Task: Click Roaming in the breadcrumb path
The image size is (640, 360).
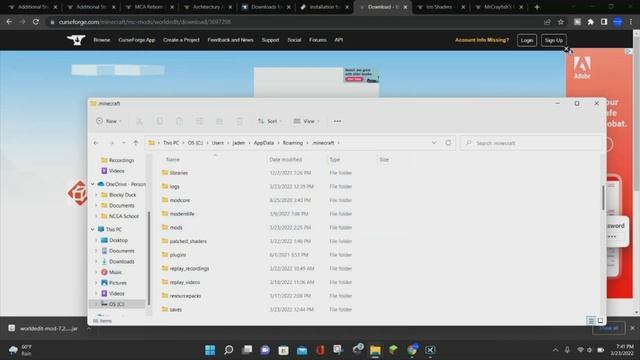Action: tap(293, 143)
